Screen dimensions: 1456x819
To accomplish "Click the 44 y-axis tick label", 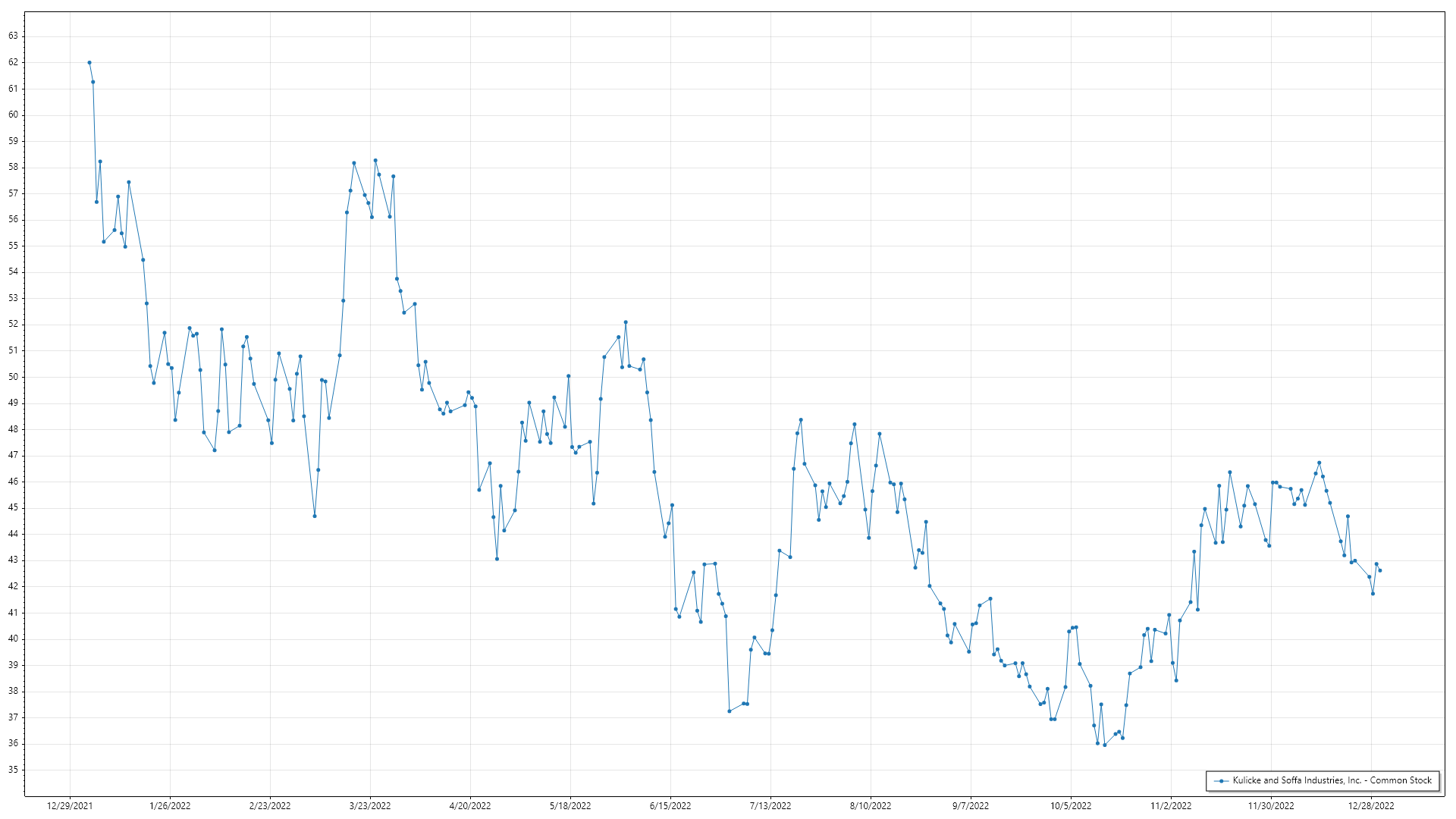I will pyautogui.click(x=14, y=534).
